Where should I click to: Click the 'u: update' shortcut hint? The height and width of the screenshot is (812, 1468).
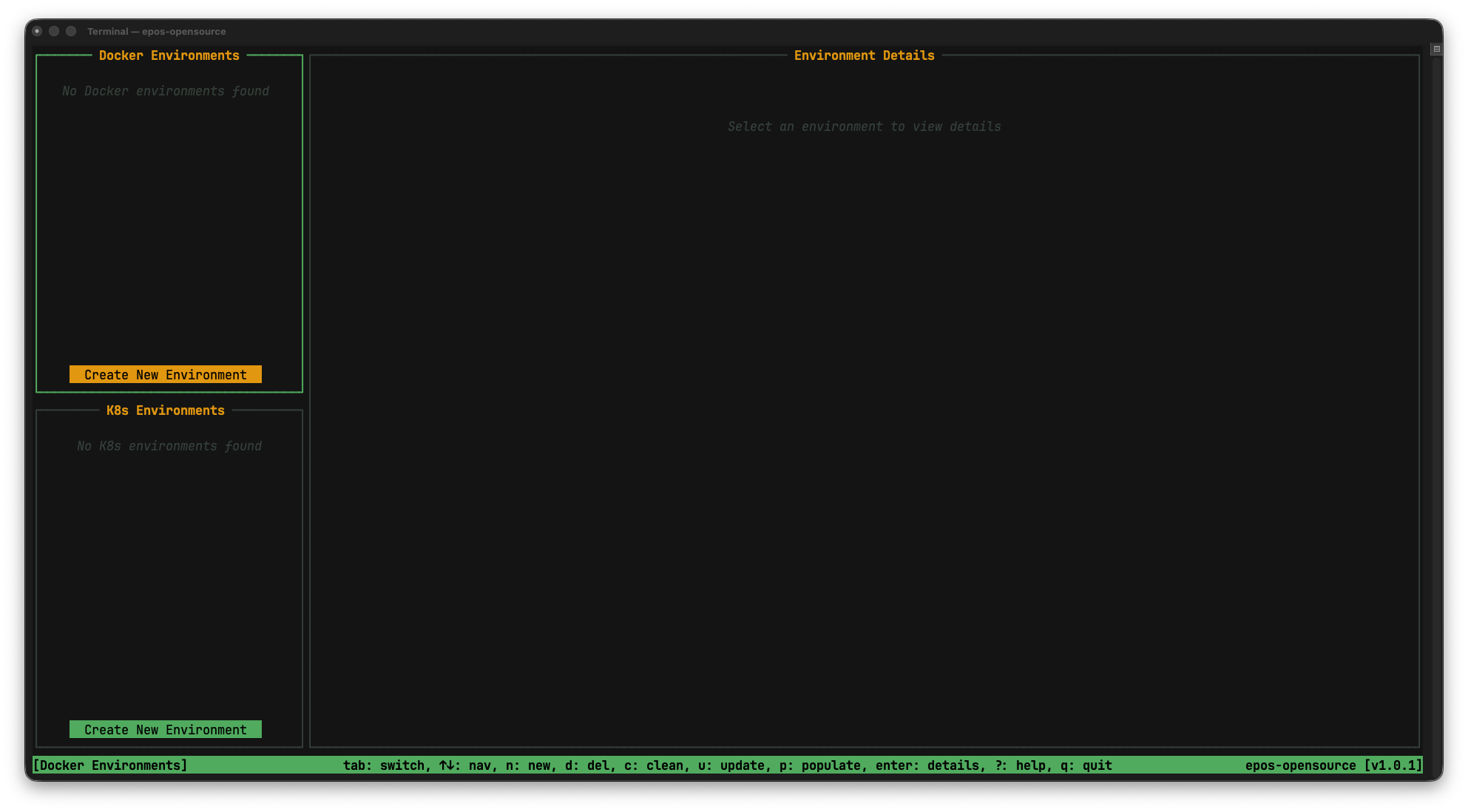(x=731, y=765)
